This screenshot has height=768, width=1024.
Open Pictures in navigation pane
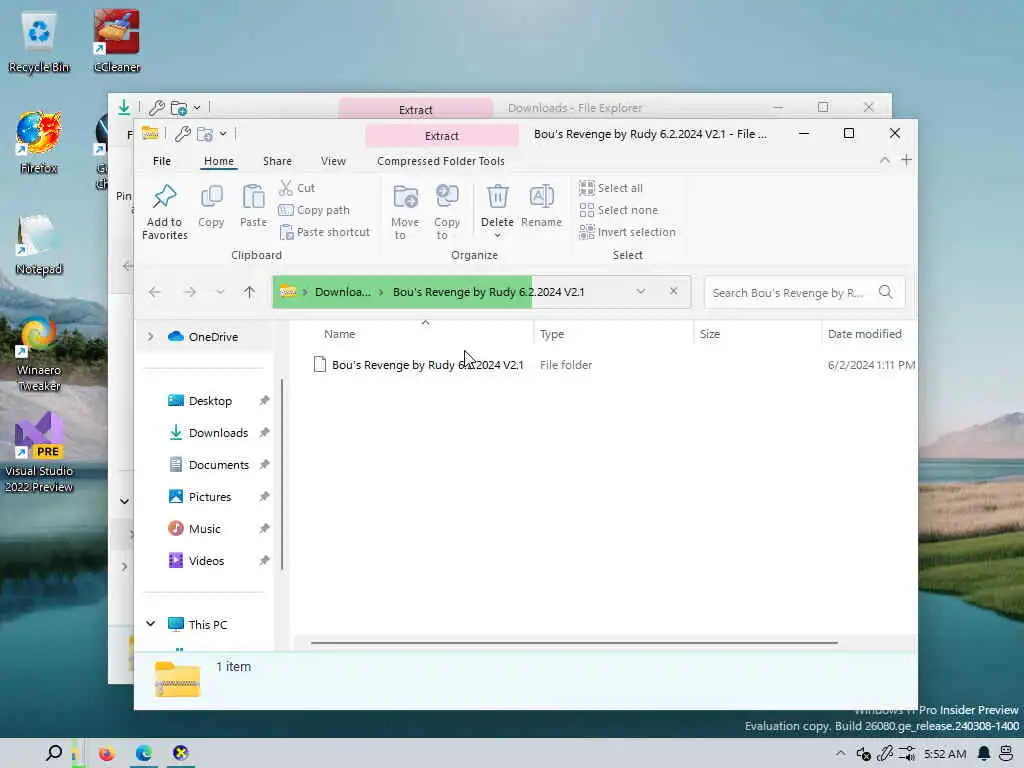pyautogui.click(x=210, y=497)
